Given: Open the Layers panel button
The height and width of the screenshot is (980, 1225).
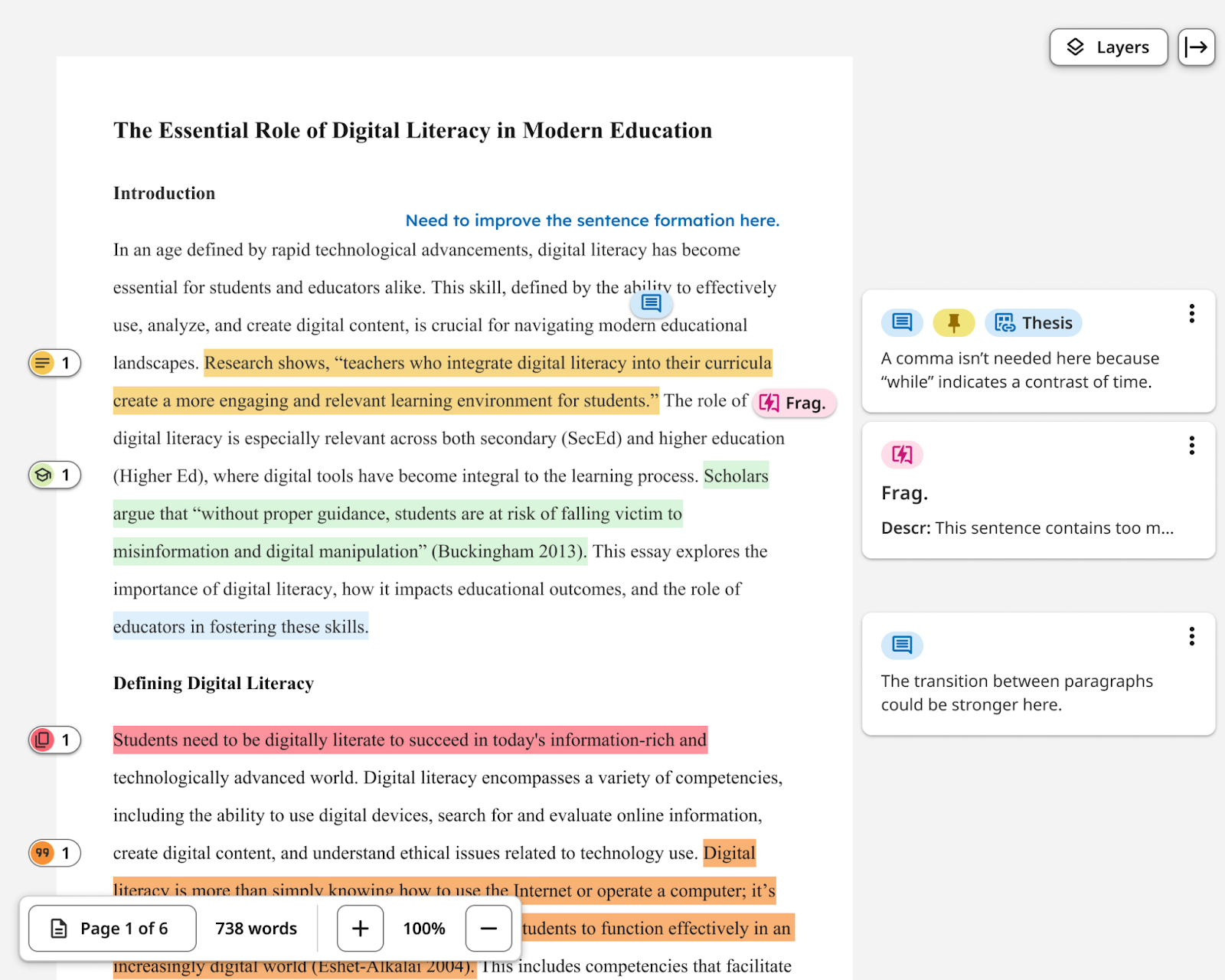Looking at the screenshot, I should pyautogui.click(x=1109, y=47).
